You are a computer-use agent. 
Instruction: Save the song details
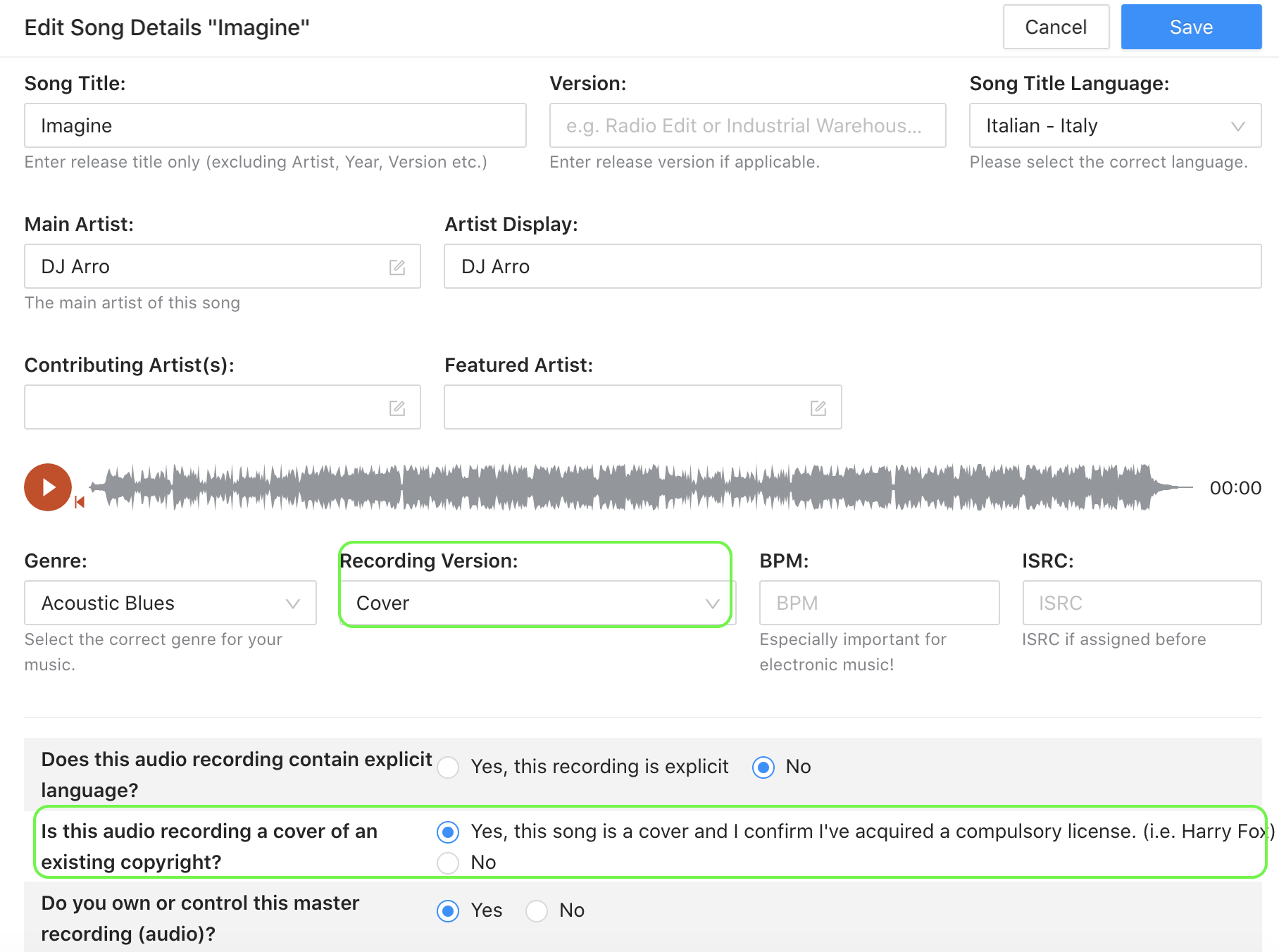1191,27
